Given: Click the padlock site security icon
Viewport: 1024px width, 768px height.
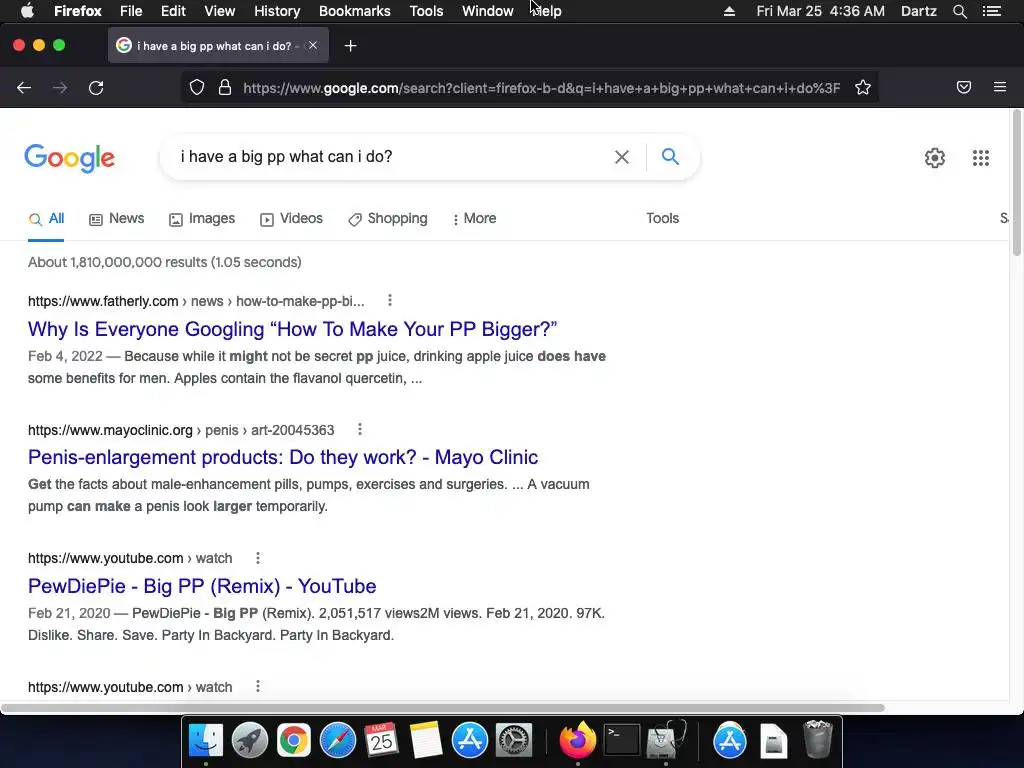Looking at the screenshot, I should (x=225, y=88).
